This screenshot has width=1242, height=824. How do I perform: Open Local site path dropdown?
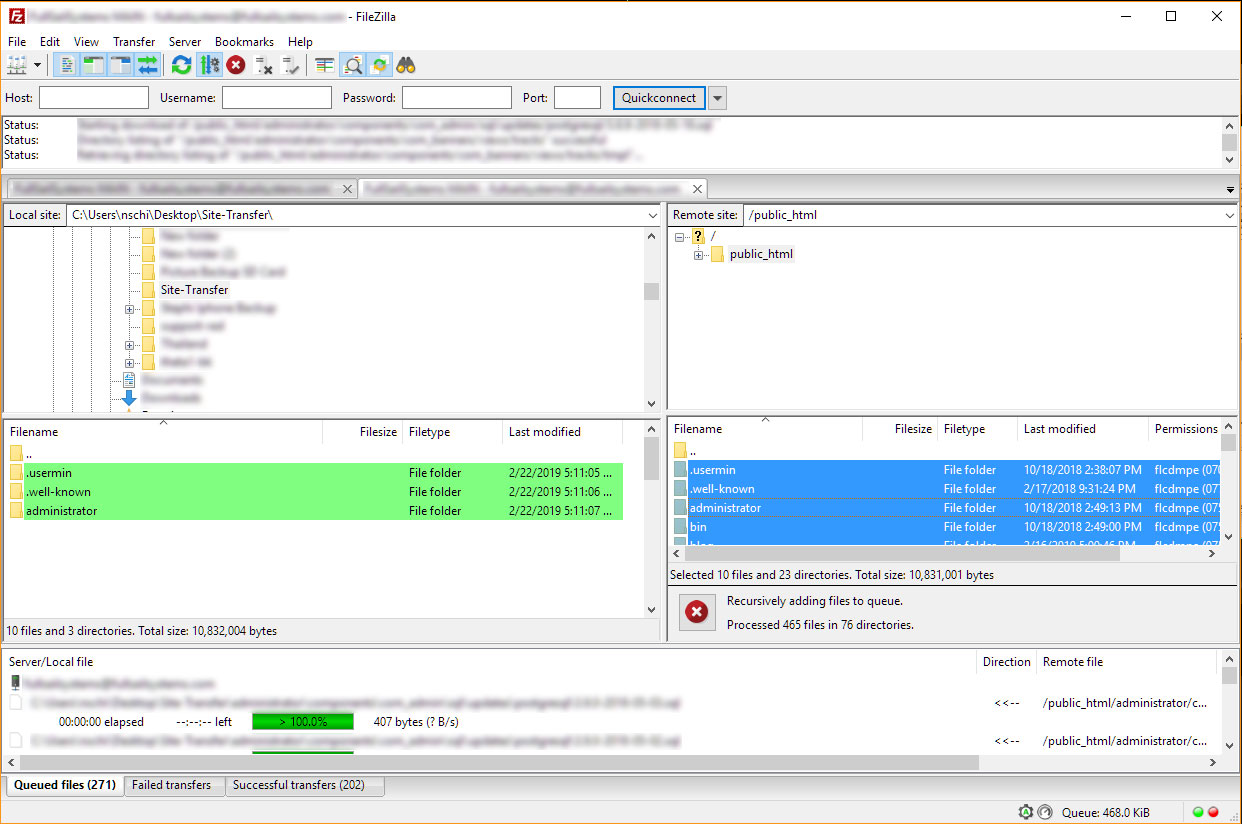[x=652, y=215]
